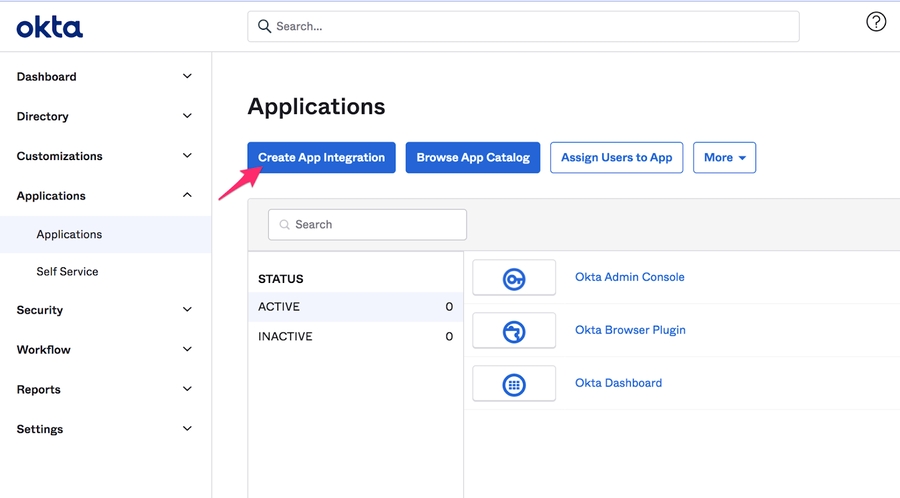
Task: Expand the Dashboard sidebar section
Action: 187,77
